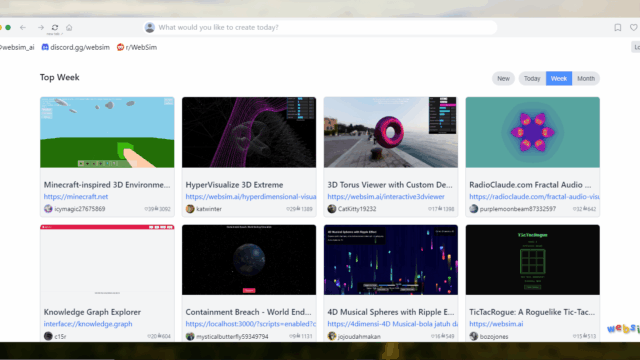Click the websim.ai/hyperdimensional-visua link
The image size is (640, 360).
pyautogui.click(x=251, y=196)
